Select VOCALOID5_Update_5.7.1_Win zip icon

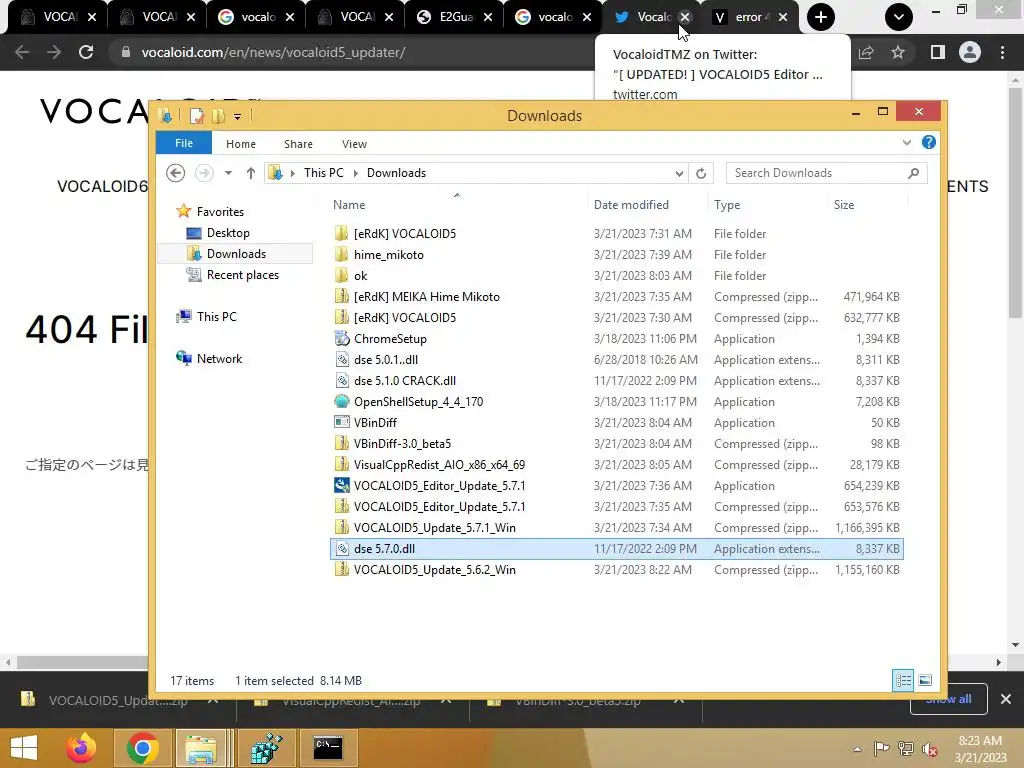tap(341, 527)
